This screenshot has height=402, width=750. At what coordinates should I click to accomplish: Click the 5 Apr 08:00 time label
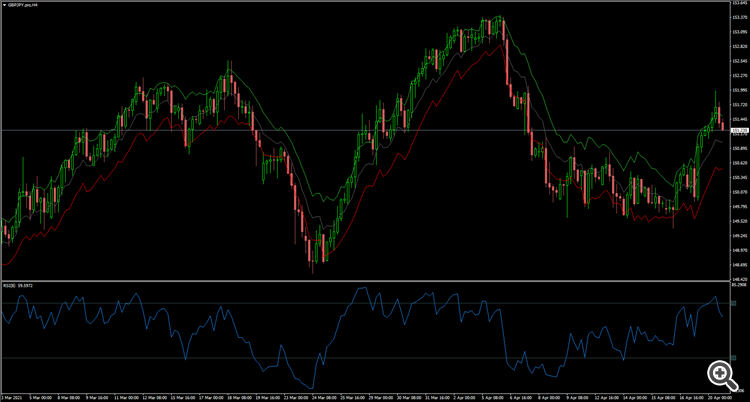pyautogui.click(x=491, y=398)
